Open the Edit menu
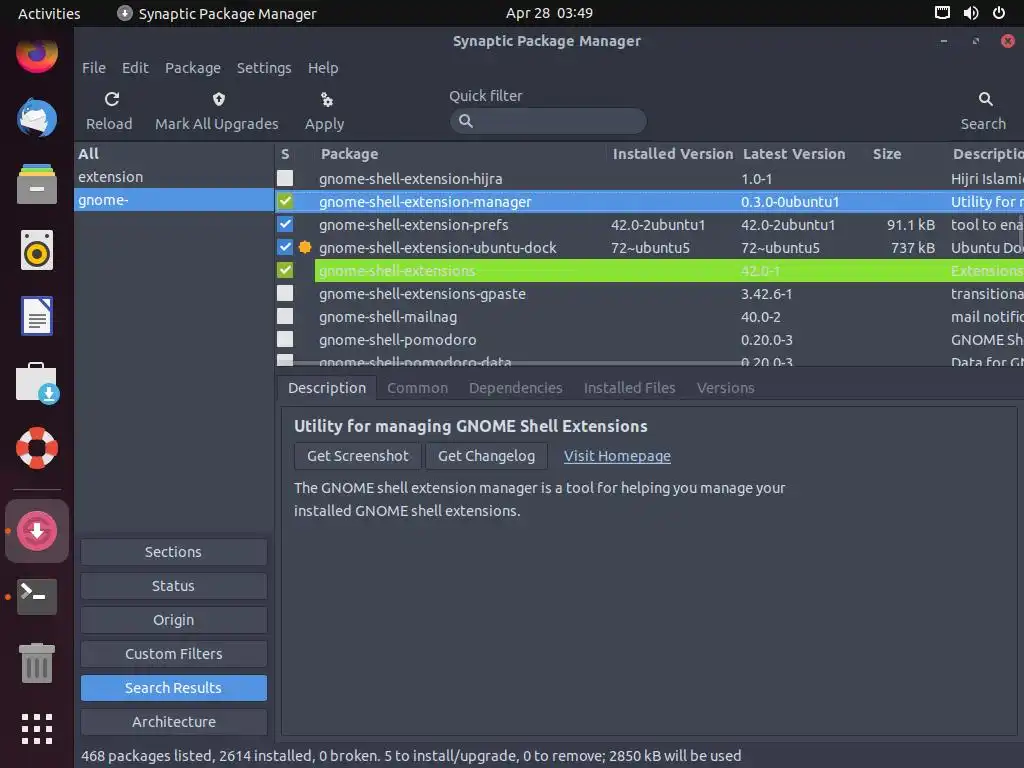The image size is (1024, 768). [x=135, y=68]
